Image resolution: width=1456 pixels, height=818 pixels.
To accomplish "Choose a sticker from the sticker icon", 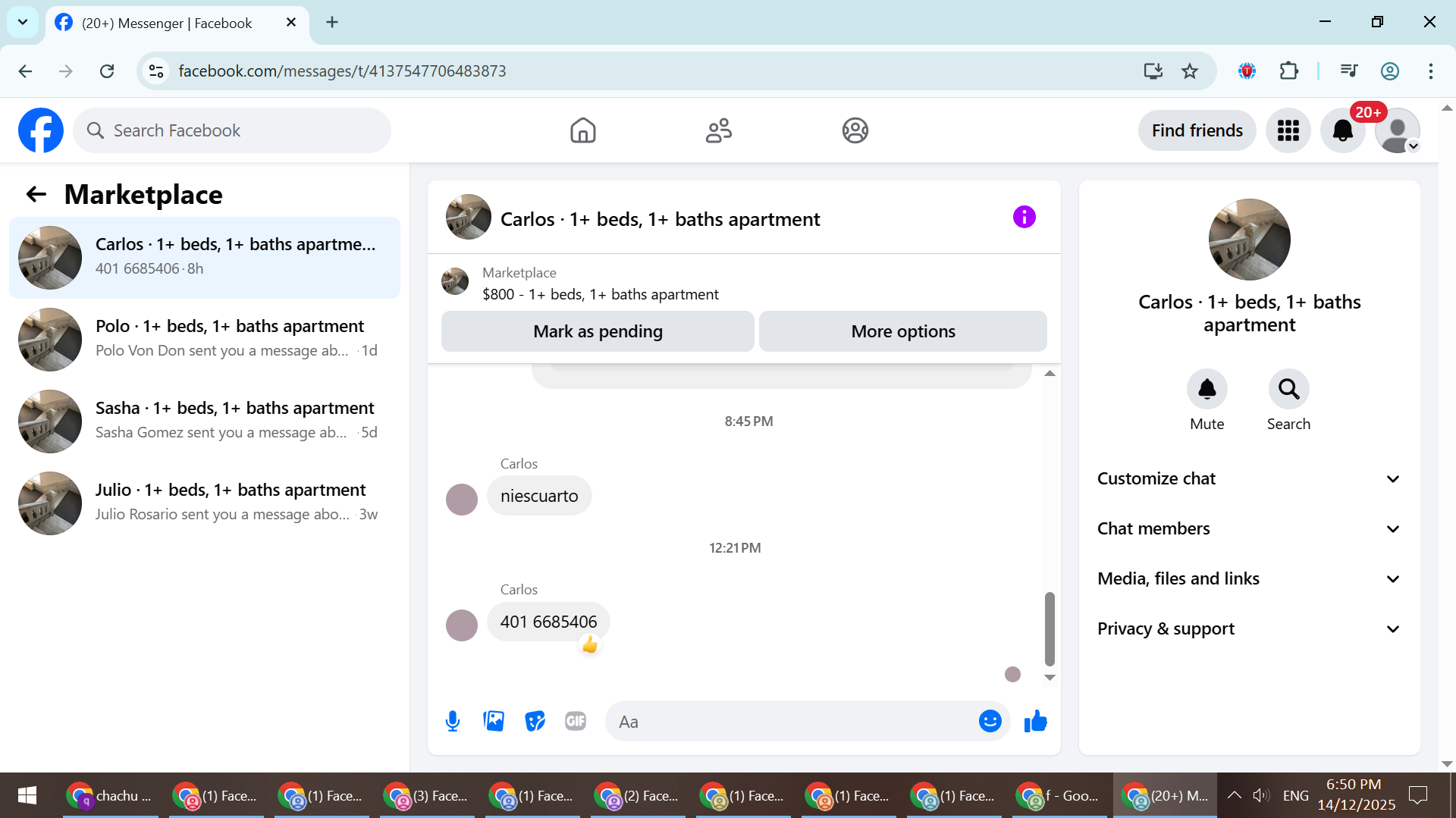I will pos(535,721).
